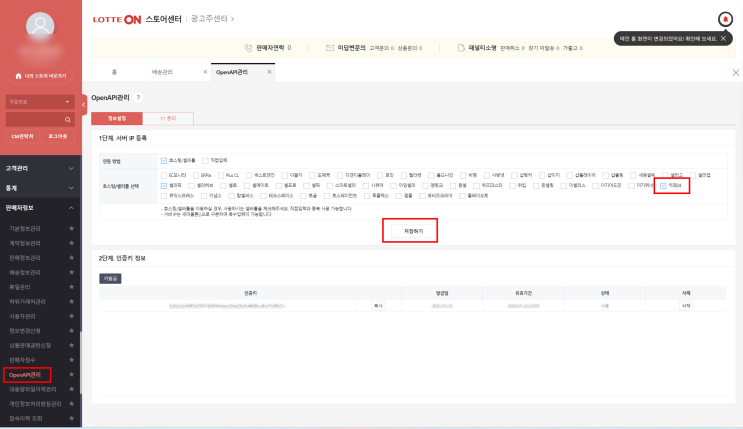Toggle favorite star for 하위거래처관리
The height and width of the screenshot is (429, 743).
[x=72, y=301]
